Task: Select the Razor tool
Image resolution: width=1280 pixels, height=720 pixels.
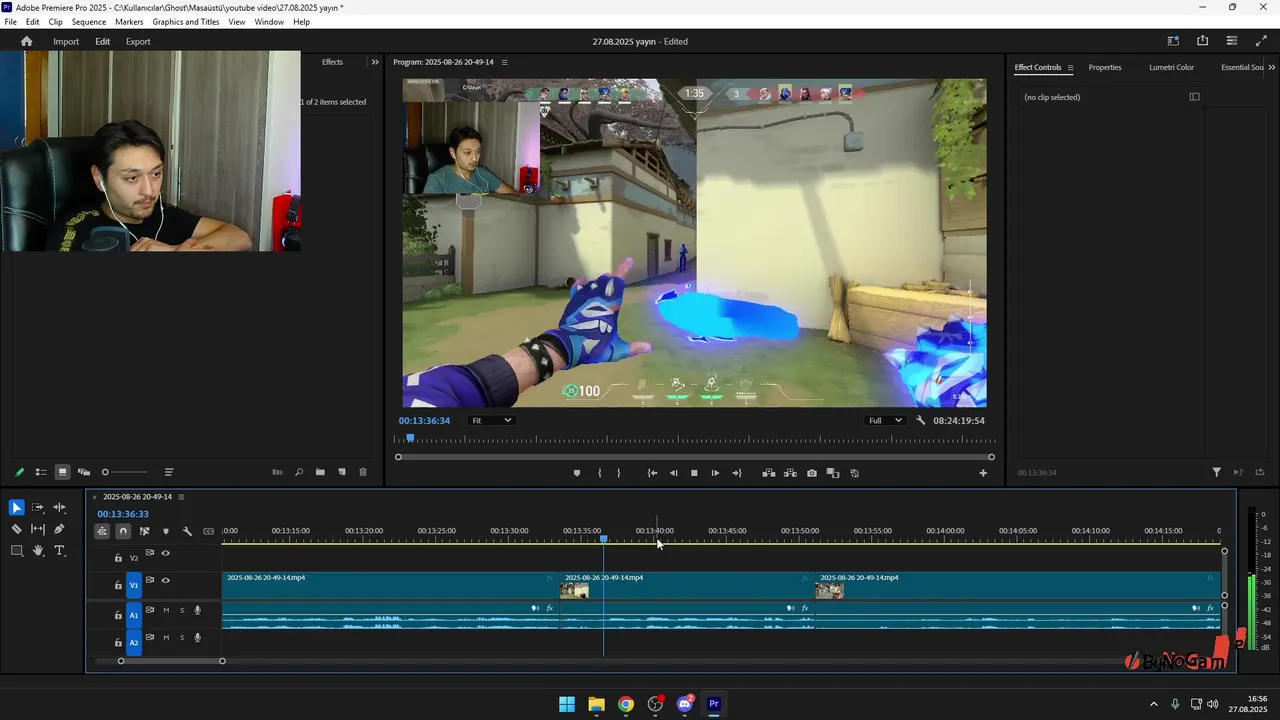Action: pos(16,529)
